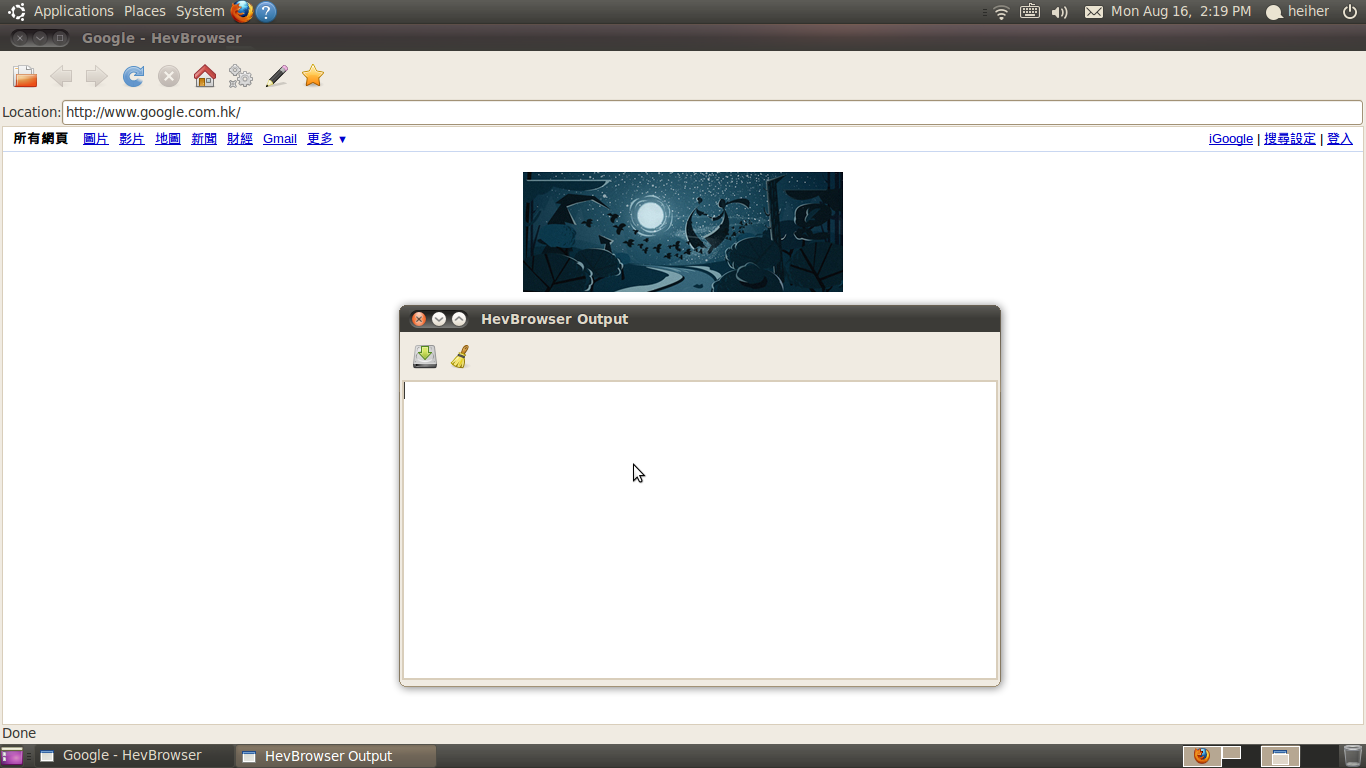Screen dimensions: 1366x768
Task: Open the volume control indicator
Action: click(x=1060, y=12)
